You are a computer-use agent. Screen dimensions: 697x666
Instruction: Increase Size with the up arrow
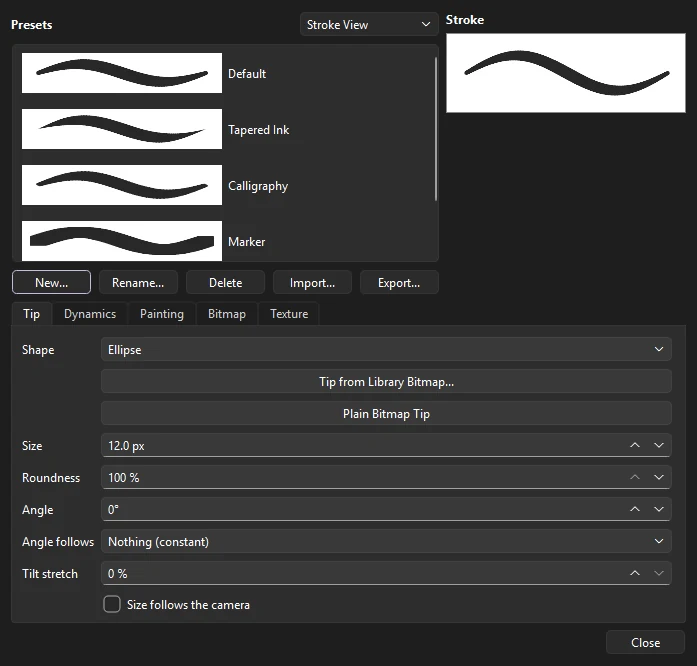635,445
